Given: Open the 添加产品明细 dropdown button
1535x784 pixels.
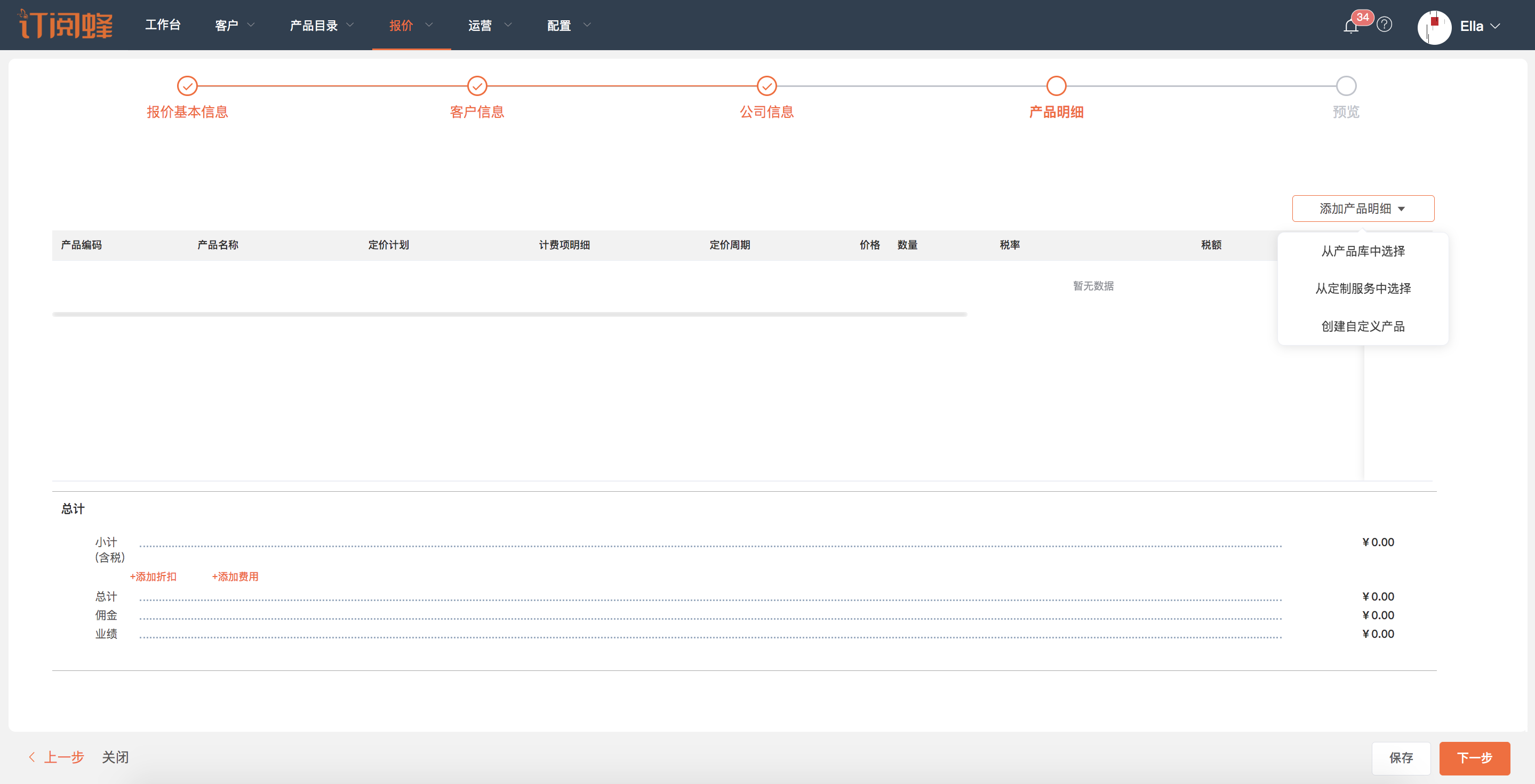Looking at the screenshot, I should click(1362, 209).
